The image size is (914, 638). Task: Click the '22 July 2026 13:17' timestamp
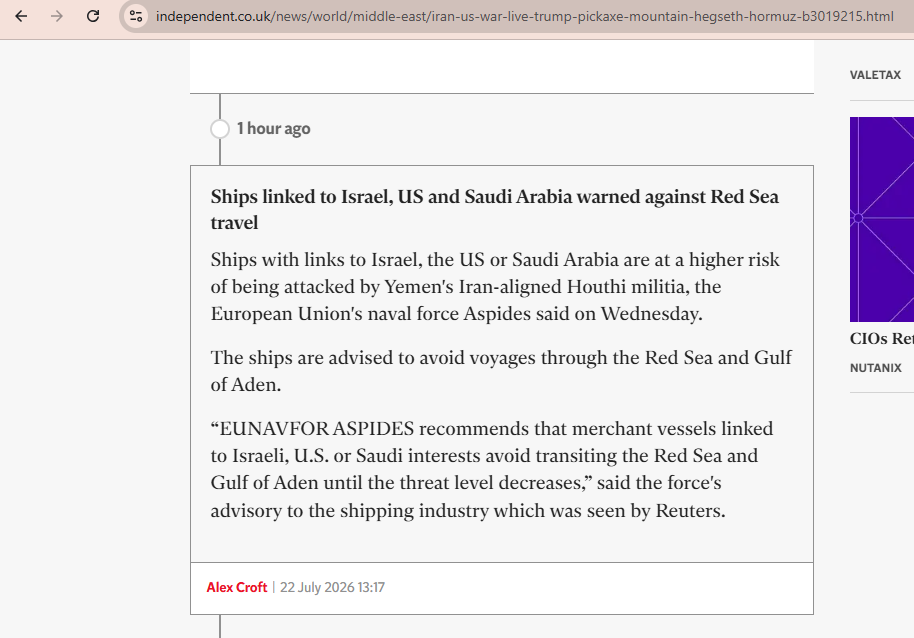[x=332, y=587]
